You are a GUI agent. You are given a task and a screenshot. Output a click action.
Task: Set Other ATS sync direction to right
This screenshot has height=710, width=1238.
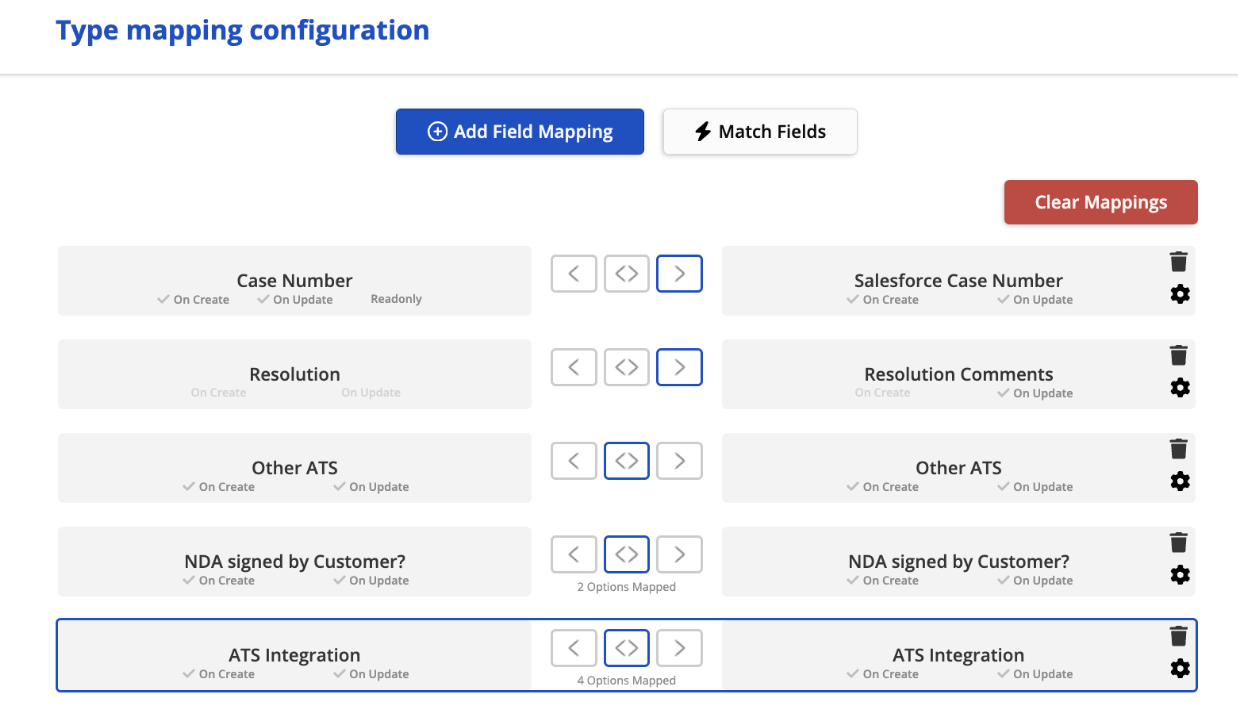click(680, 461)
